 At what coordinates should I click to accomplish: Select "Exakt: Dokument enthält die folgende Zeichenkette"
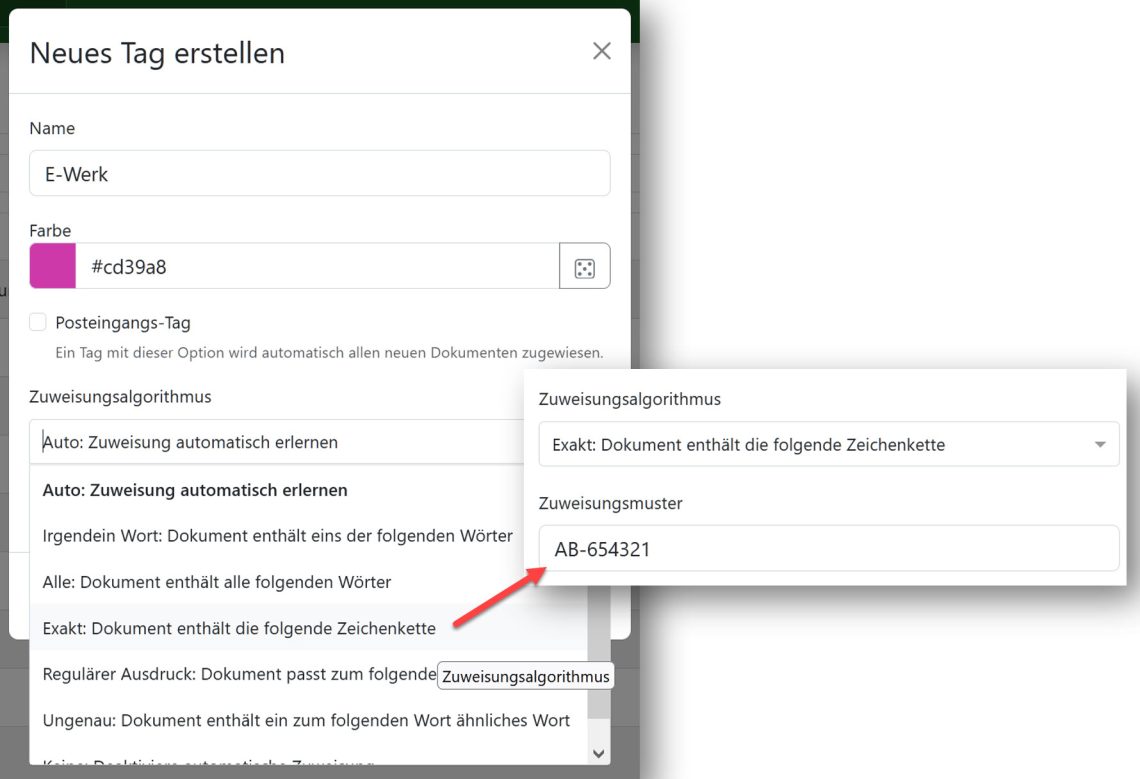(239, 629)
